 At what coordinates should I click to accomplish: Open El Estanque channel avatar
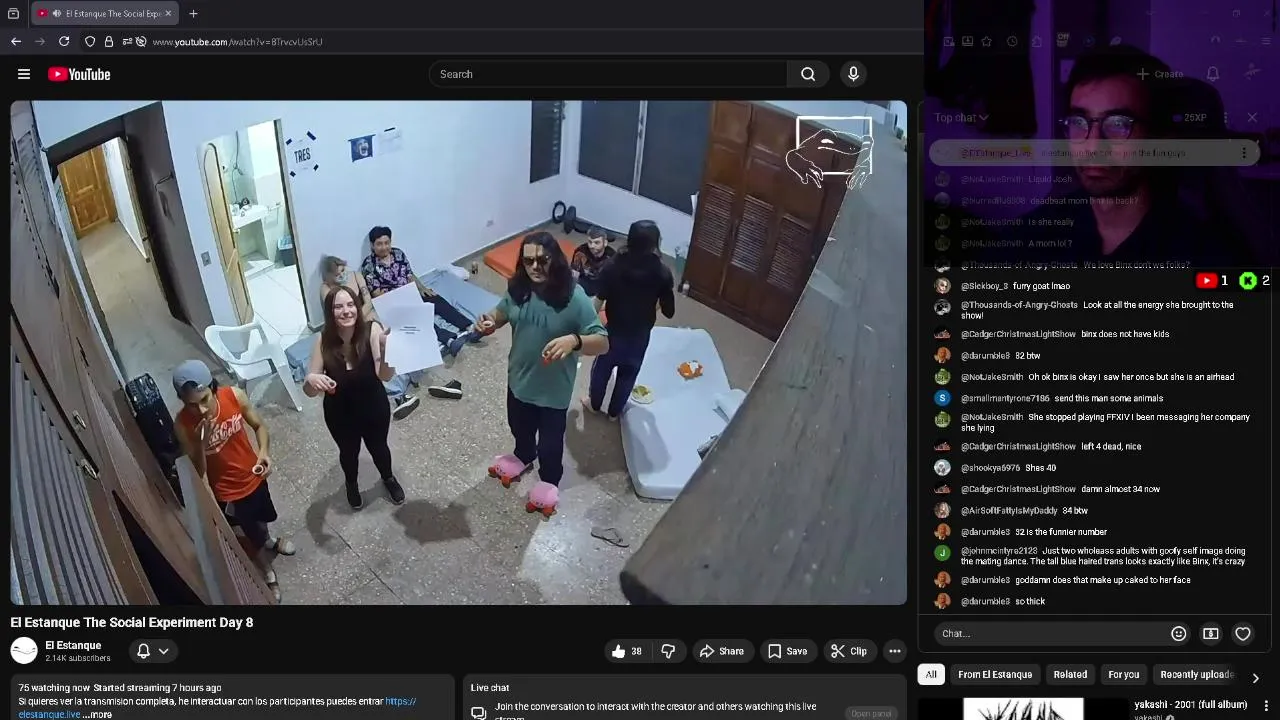(x=24, y=651)
